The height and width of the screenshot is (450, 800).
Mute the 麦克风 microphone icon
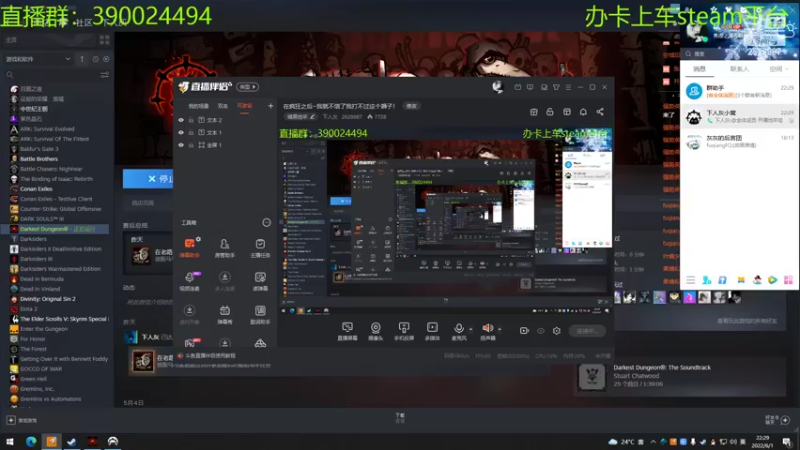coord(459,328)
